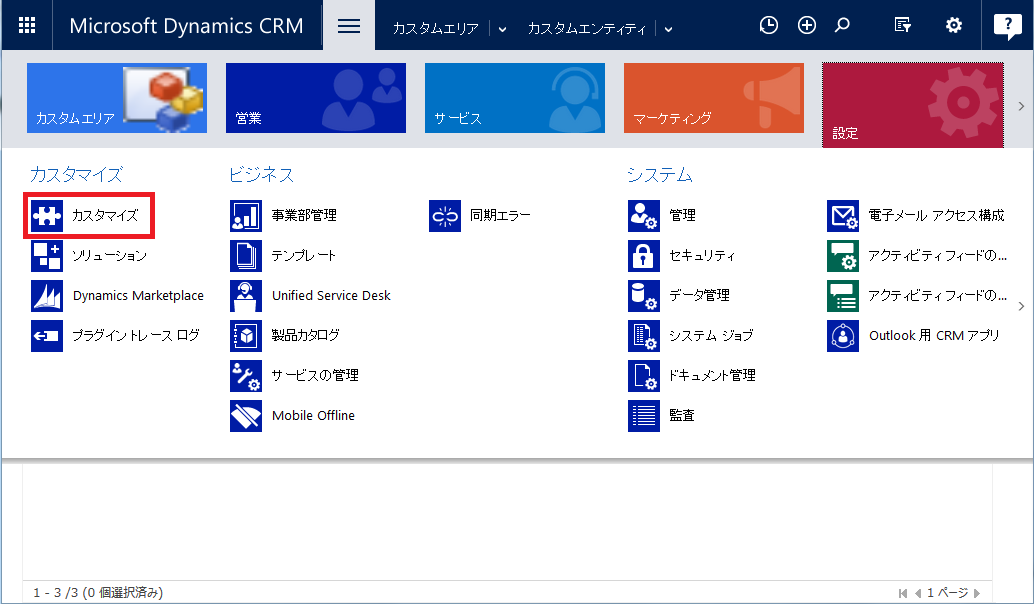Open the 管理 icon
The image size is (1034, 604).
pos(644,216)
